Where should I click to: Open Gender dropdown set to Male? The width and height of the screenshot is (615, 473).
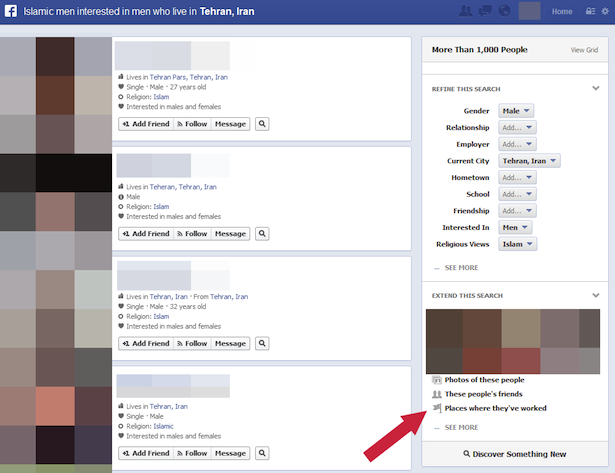[516, 111]
